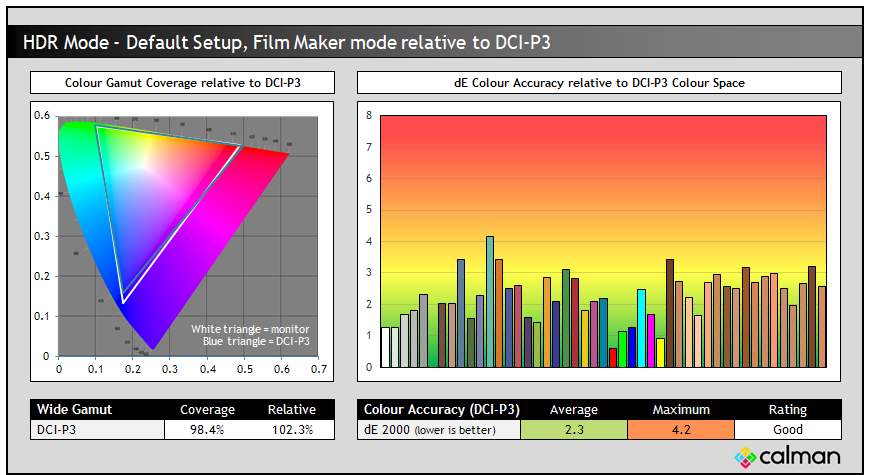Select the cyan bar in dE chart
Image resolution: width=871 pixels, height=475 pixels.
[x=641, y=328]
